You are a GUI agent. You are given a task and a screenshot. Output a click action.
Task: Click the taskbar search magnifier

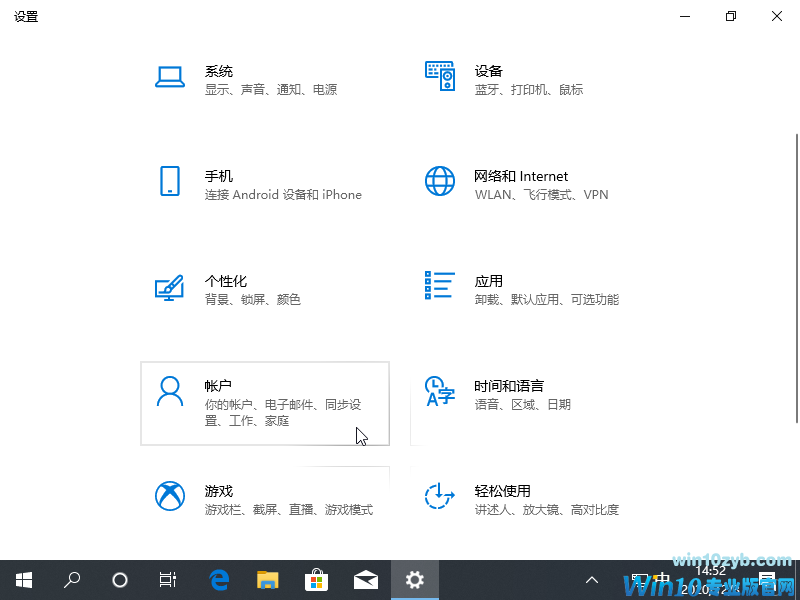[72, 580]
